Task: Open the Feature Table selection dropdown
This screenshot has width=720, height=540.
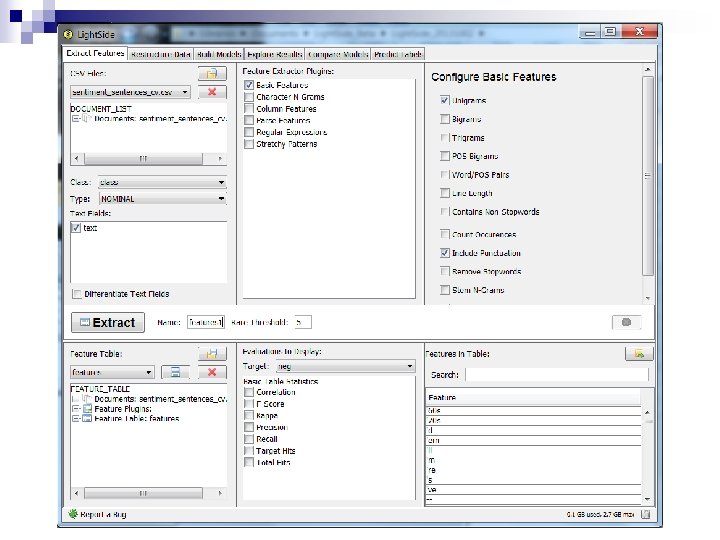Action: point(112,372)
